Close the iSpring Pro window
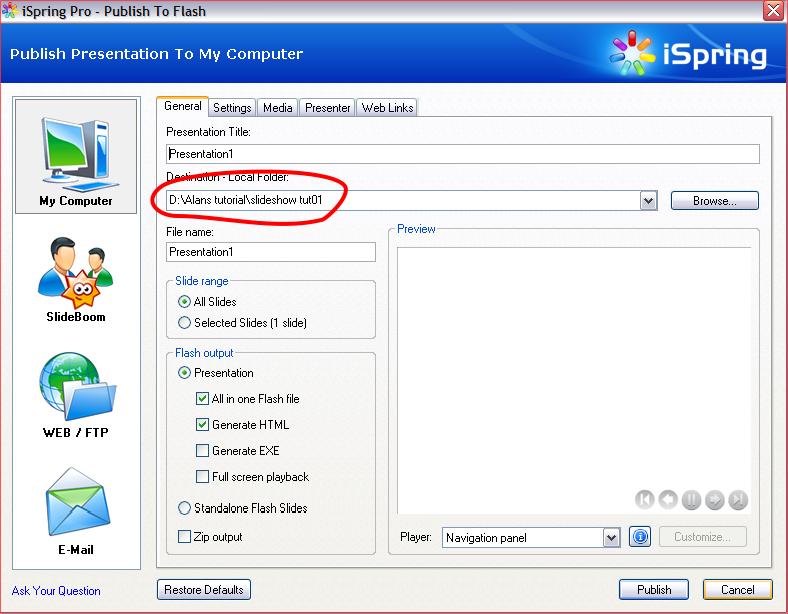The image size is (788, 614). (773, 11)
